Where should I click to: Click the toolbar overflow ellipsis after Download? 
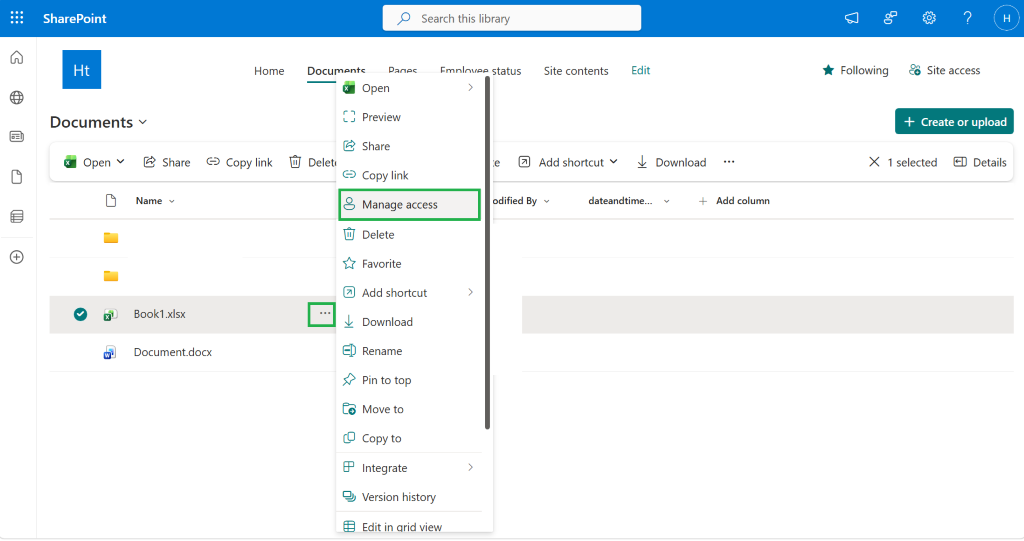coord(729,162)
